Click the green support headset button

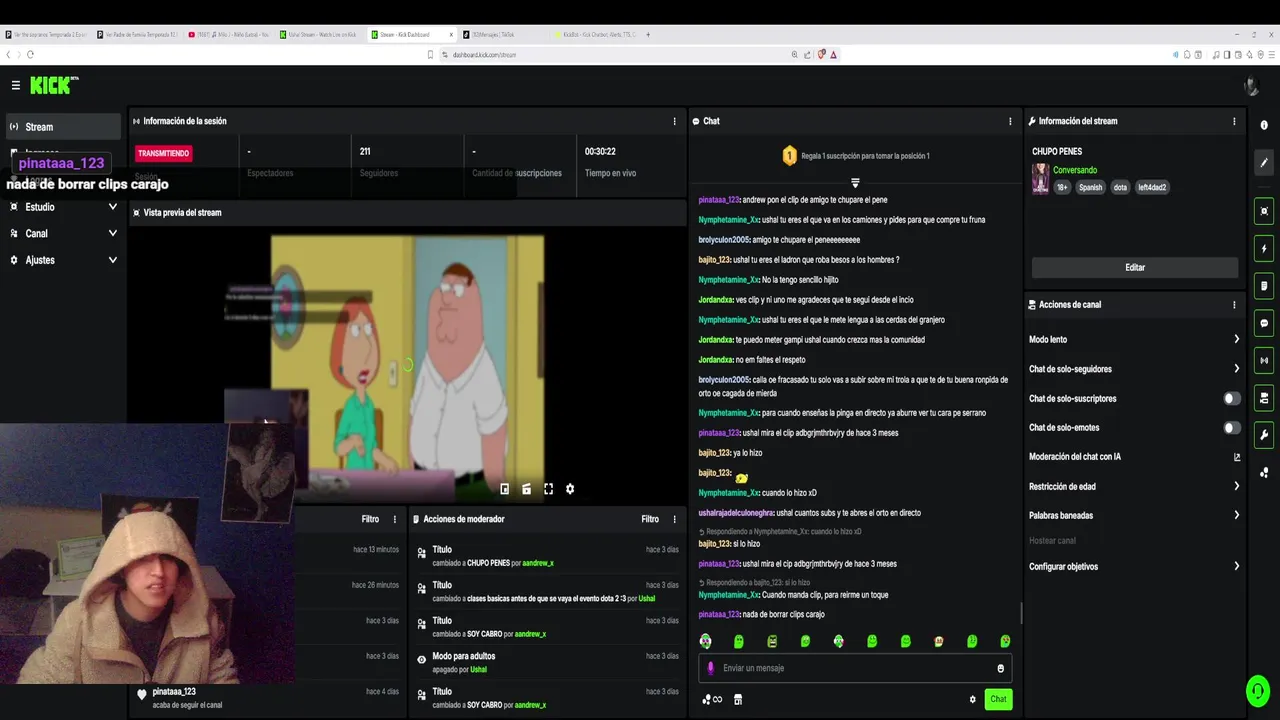1257,691
